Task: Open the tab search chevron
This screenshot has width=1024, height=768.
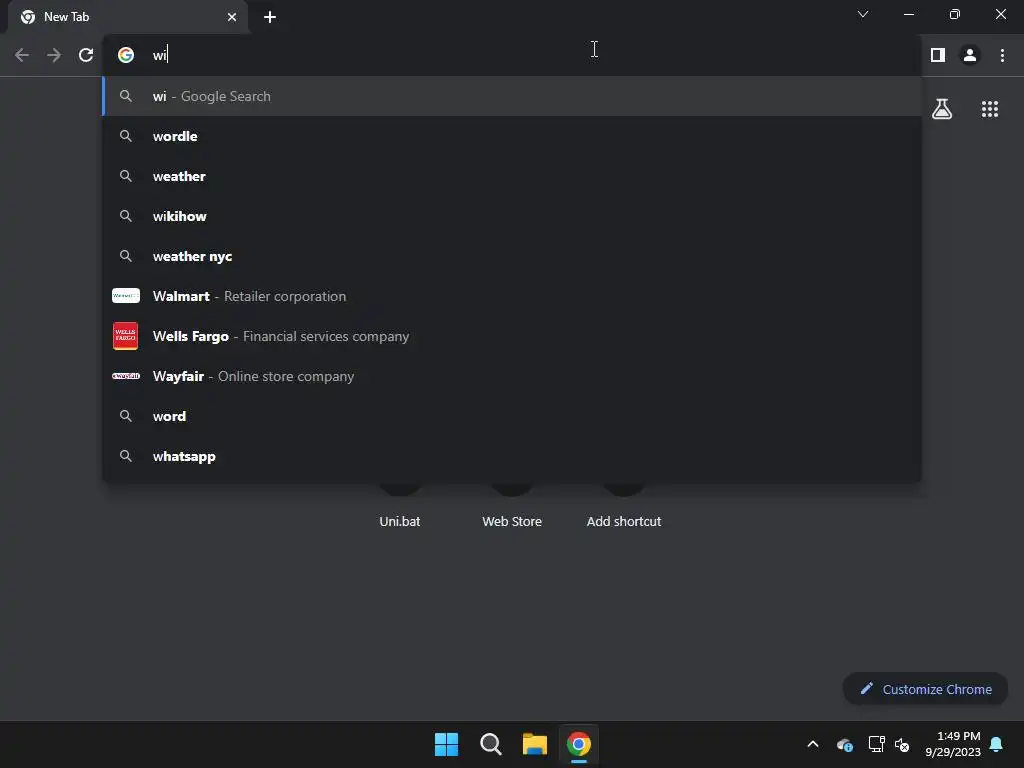Action: [863, 14]
